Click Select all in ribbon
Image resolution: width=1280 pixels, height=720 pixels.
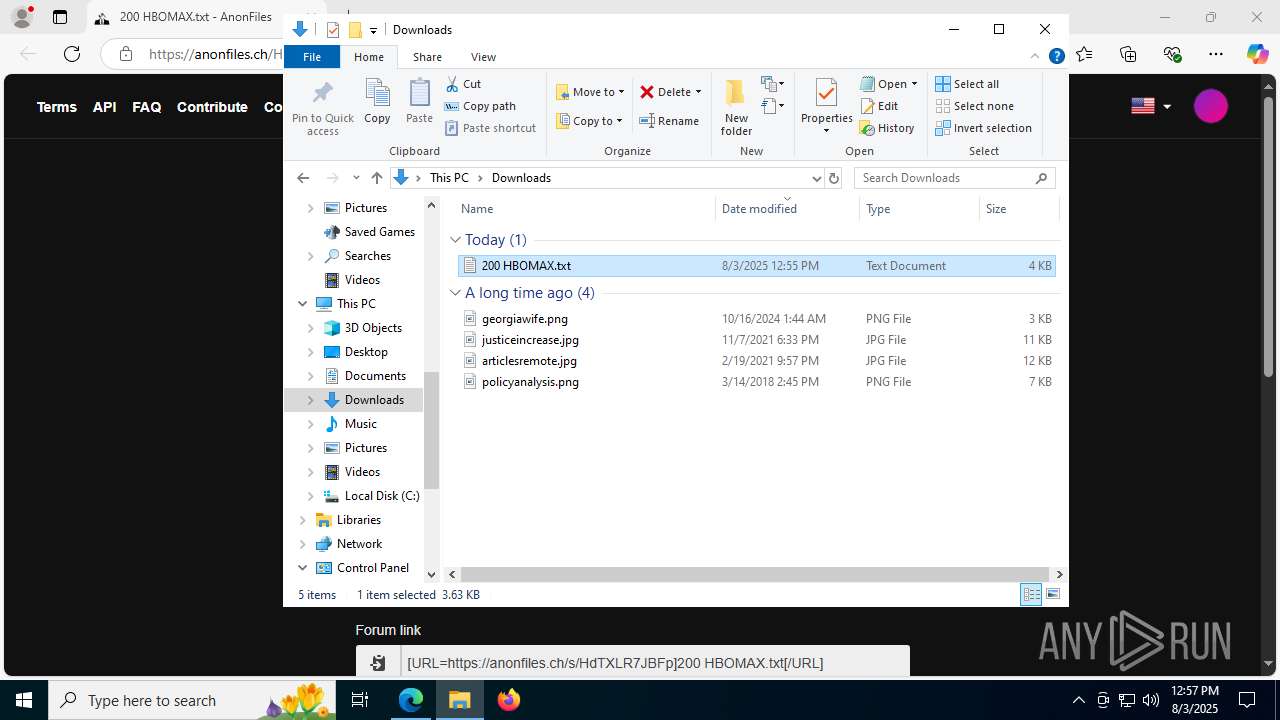[967, 84]
